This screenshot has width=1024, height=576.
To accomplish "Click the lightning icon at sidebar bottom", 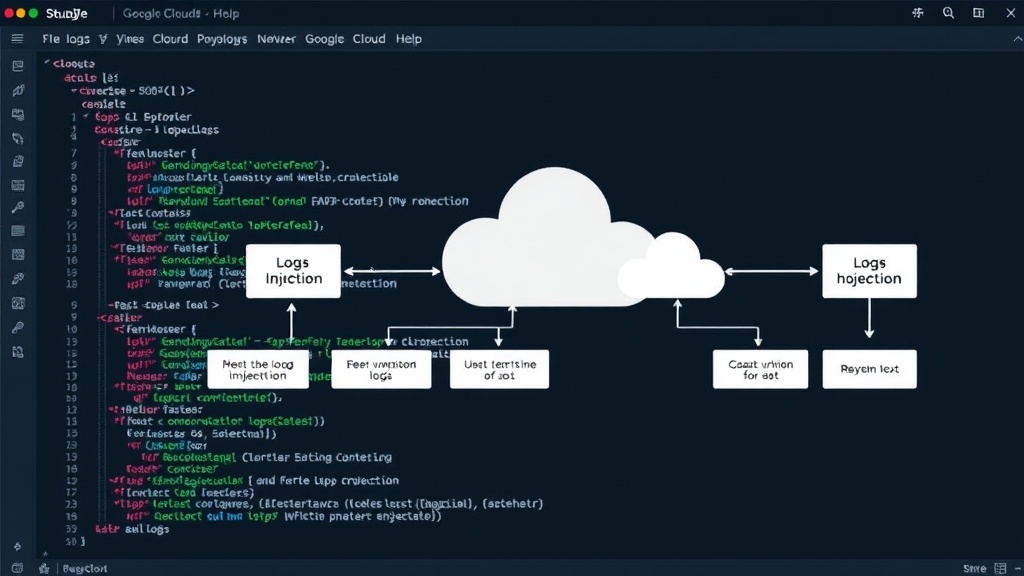I will (18, 546).
